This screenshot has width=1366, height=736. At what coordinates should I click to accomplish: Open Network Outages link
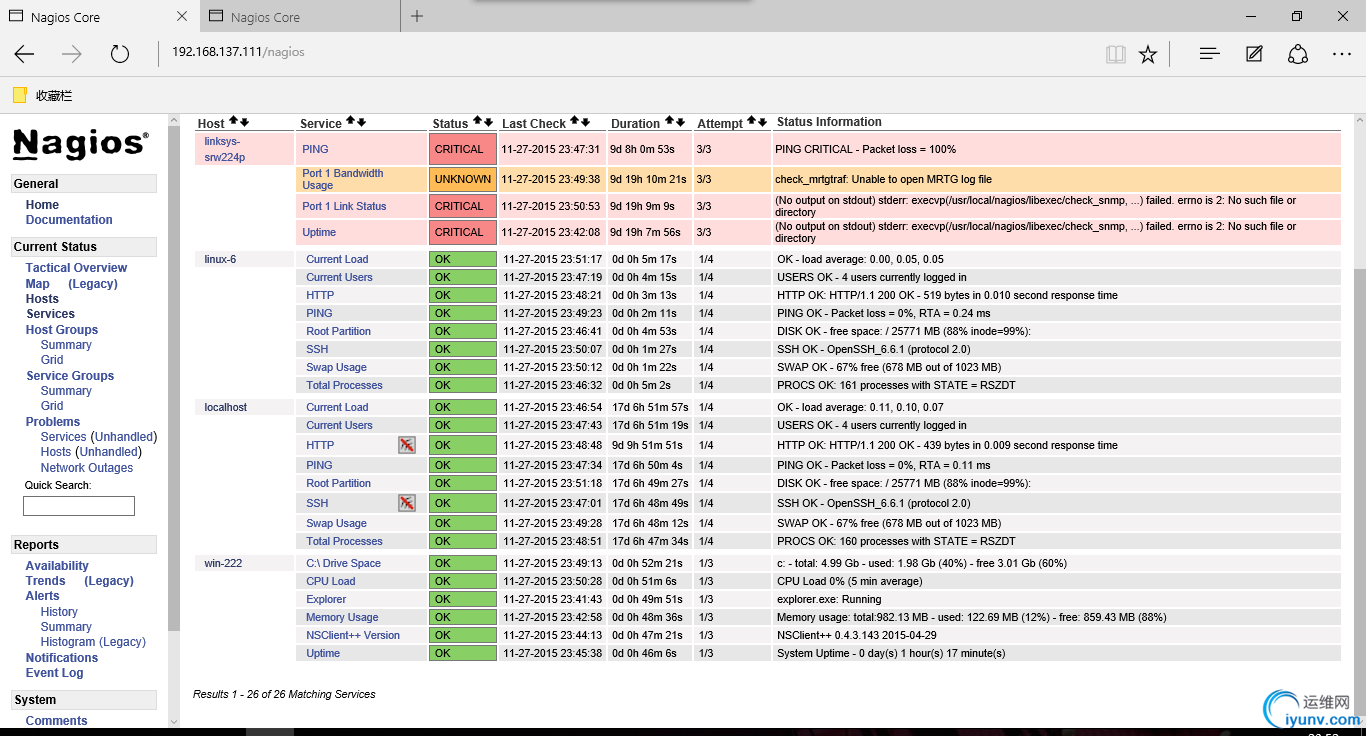coord(87,468)
